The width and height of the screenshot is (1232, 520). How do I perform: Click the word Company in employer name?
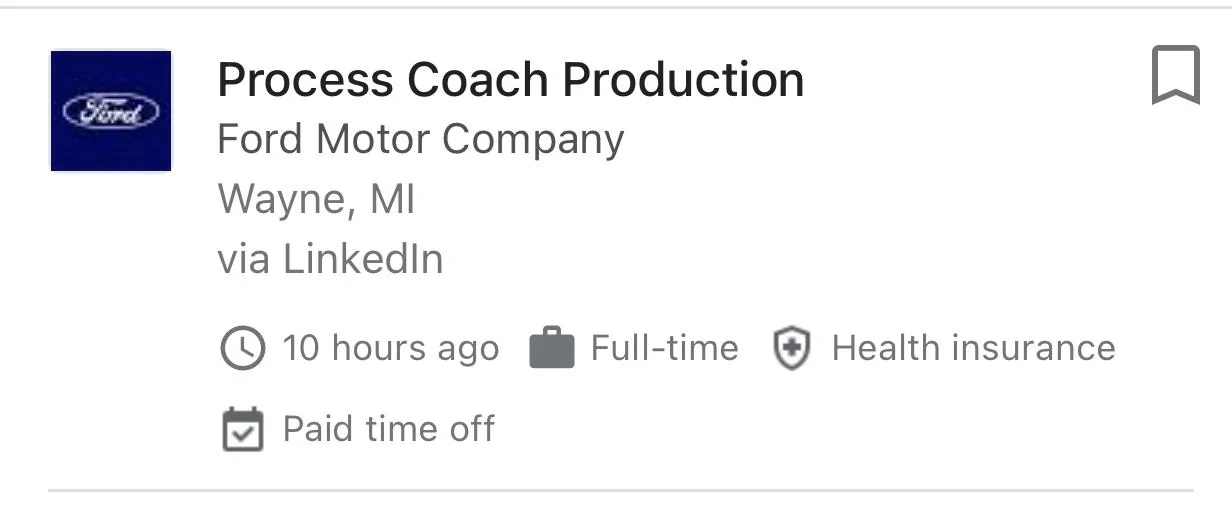533,139
